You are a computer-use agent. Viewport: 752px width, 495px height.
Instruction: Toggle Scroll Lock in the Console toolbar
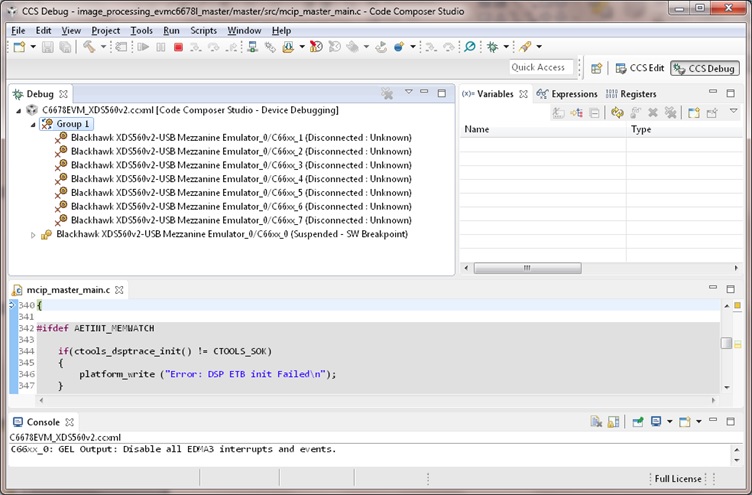click(x=611, y=422)
